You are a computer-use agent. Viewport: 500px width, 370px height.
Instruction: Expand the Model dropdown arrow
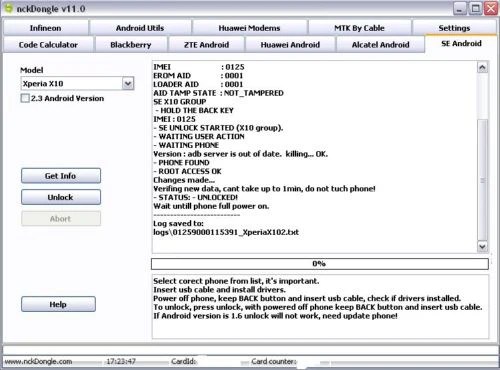click(x=128, y=83)
